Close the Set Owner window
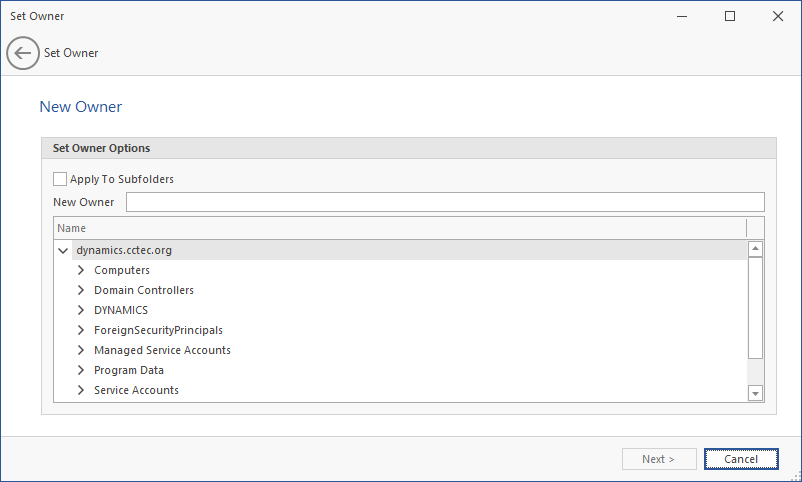Image resolution: width=802 pixels, height=482 pixels. tap(778, 16)
